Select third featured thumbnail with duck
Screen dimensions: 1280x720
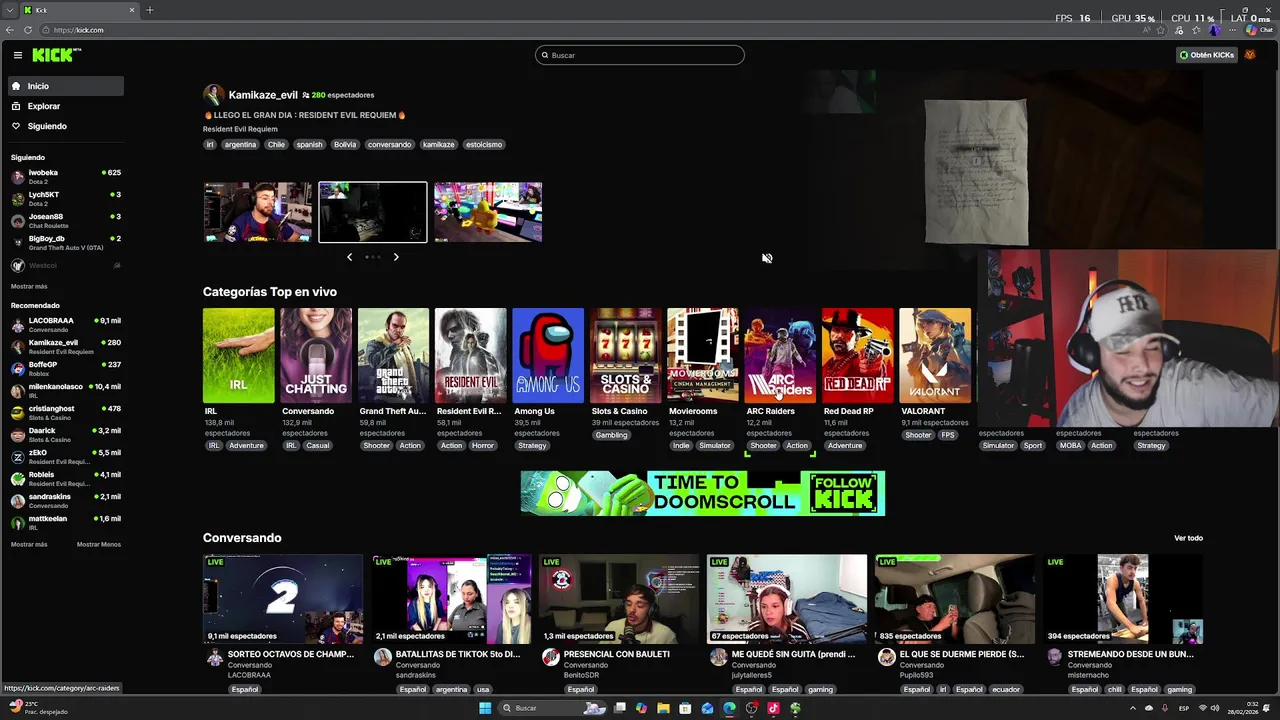pyautogui.click(x=488, y=212)
